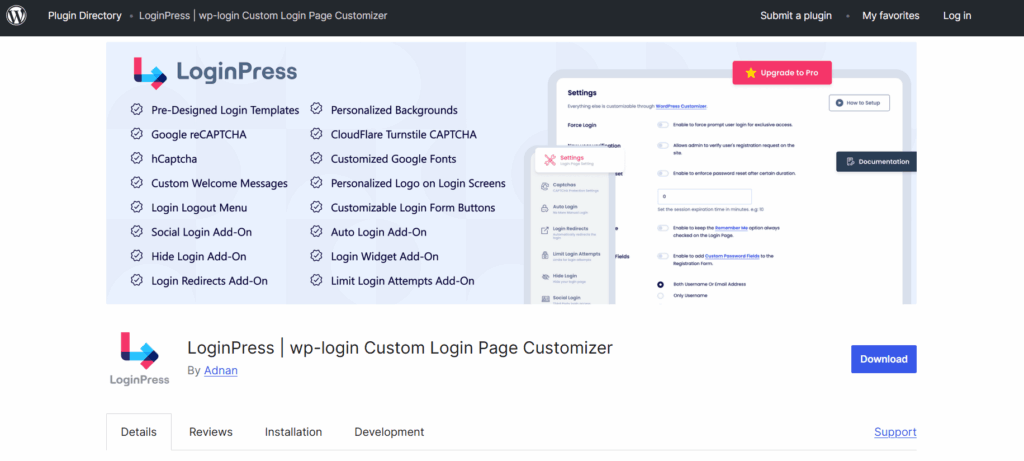Click the plugin title 'LoginPress | wp-login Custom Login Page Customizer'

point(400,347)
